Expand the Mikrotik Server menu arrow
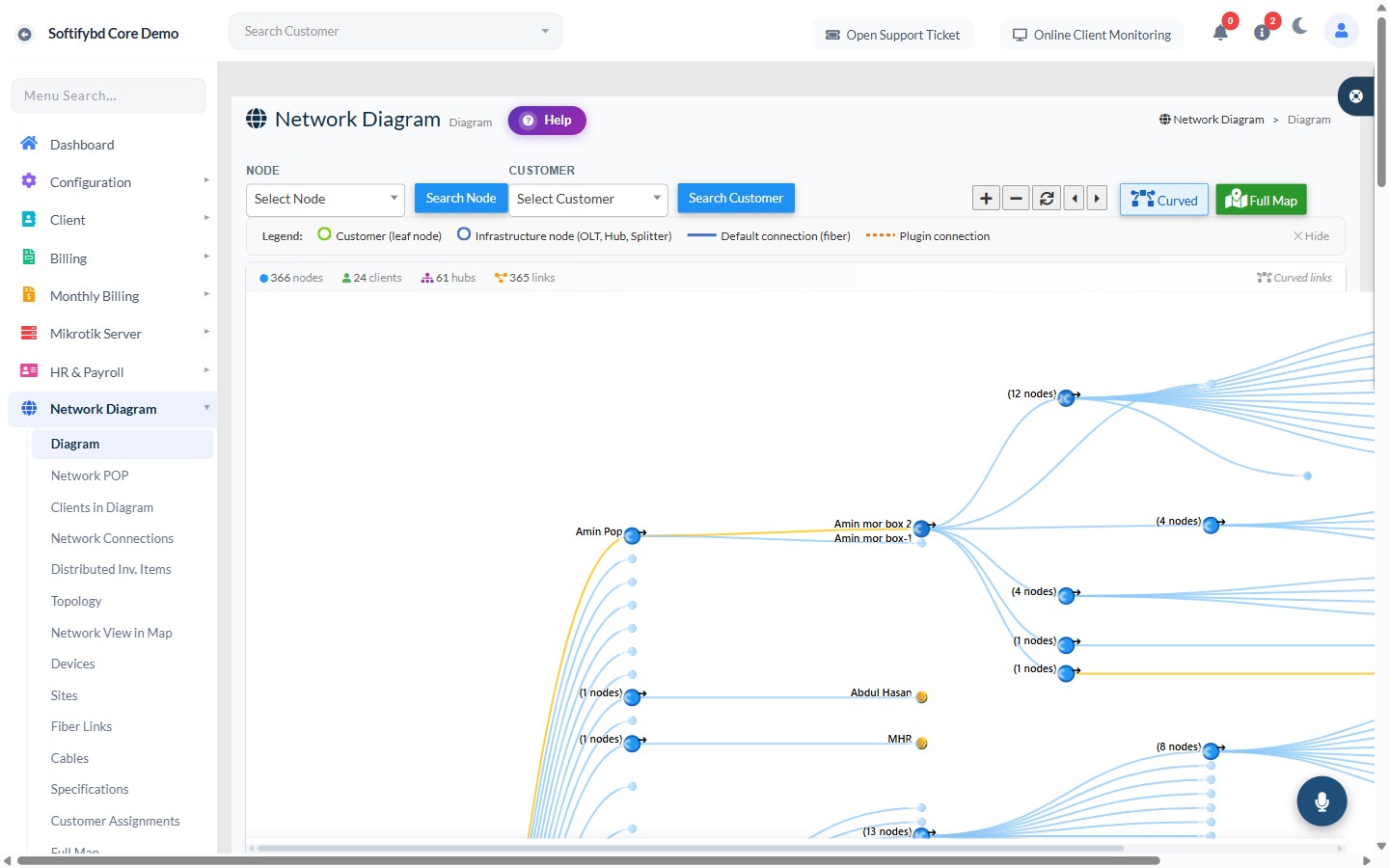 [x=206, y=332]
